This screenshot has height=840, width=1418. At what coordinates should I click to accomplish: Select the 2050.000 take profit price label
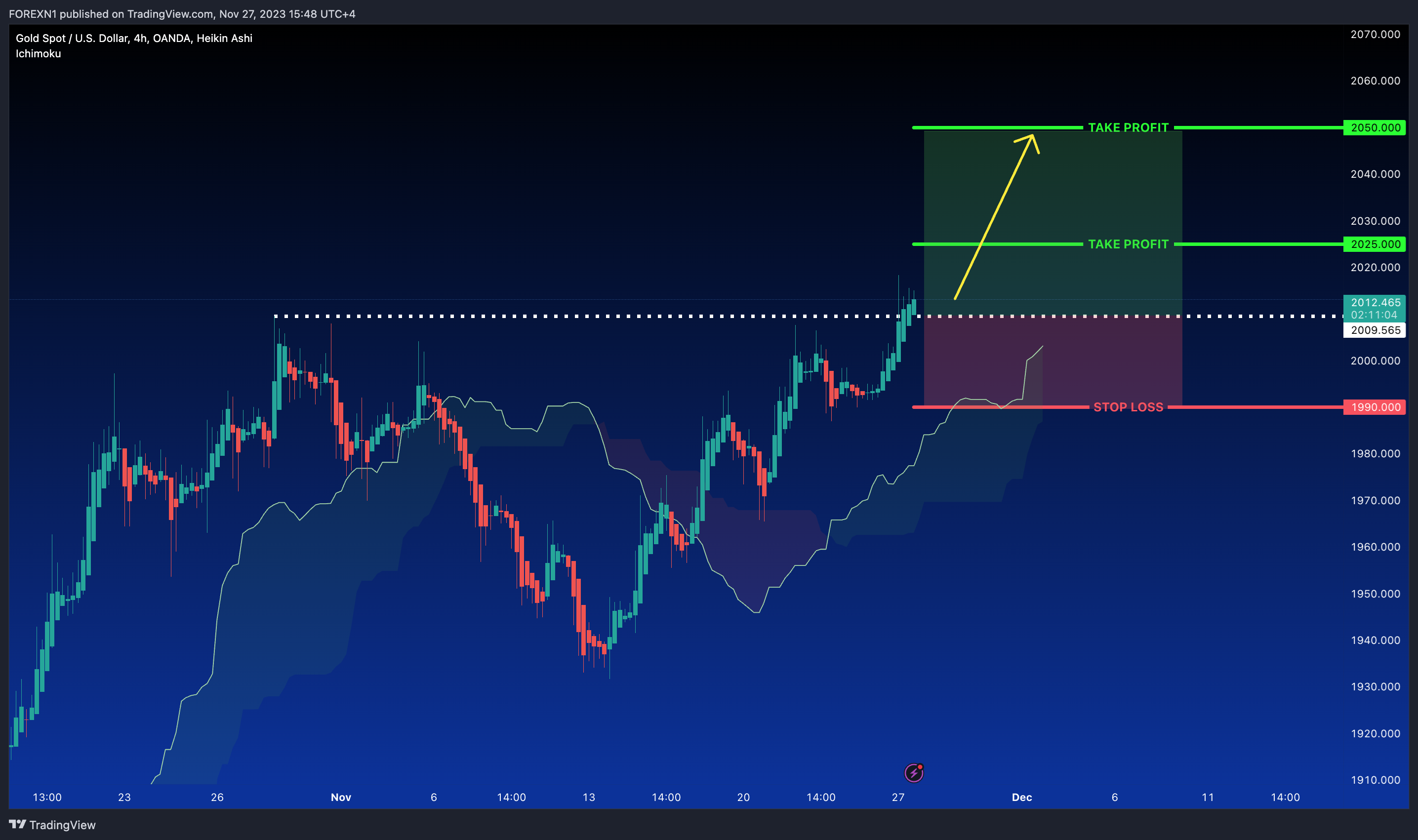(x=1375, y=127)
